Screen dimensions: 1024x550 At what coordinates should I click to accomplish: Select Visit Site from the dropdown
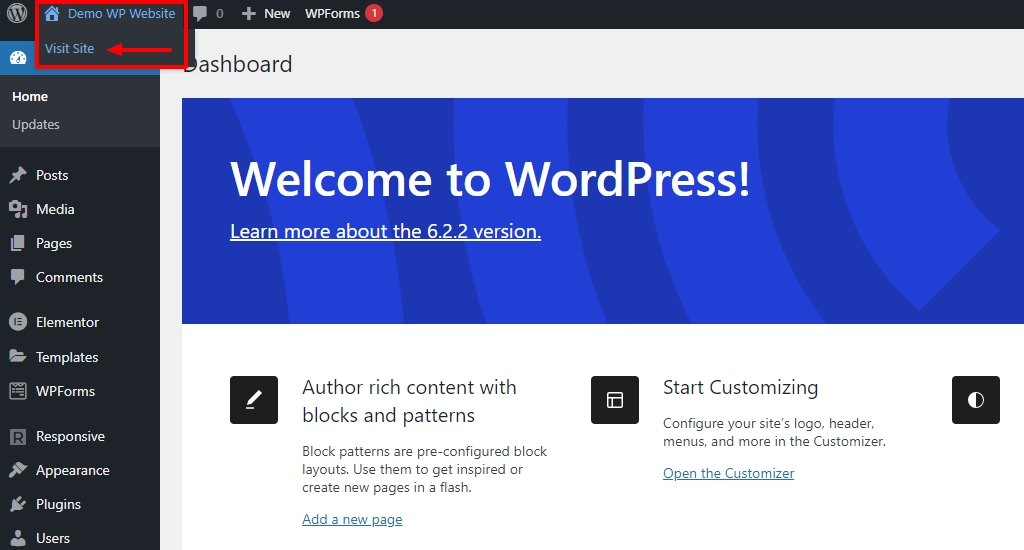[x=69, y=48]
